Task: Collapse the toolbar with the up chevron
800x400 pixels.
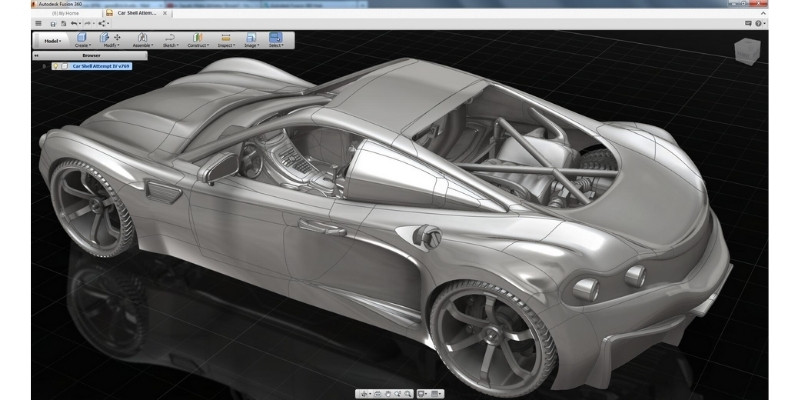Action: point(763,13)
